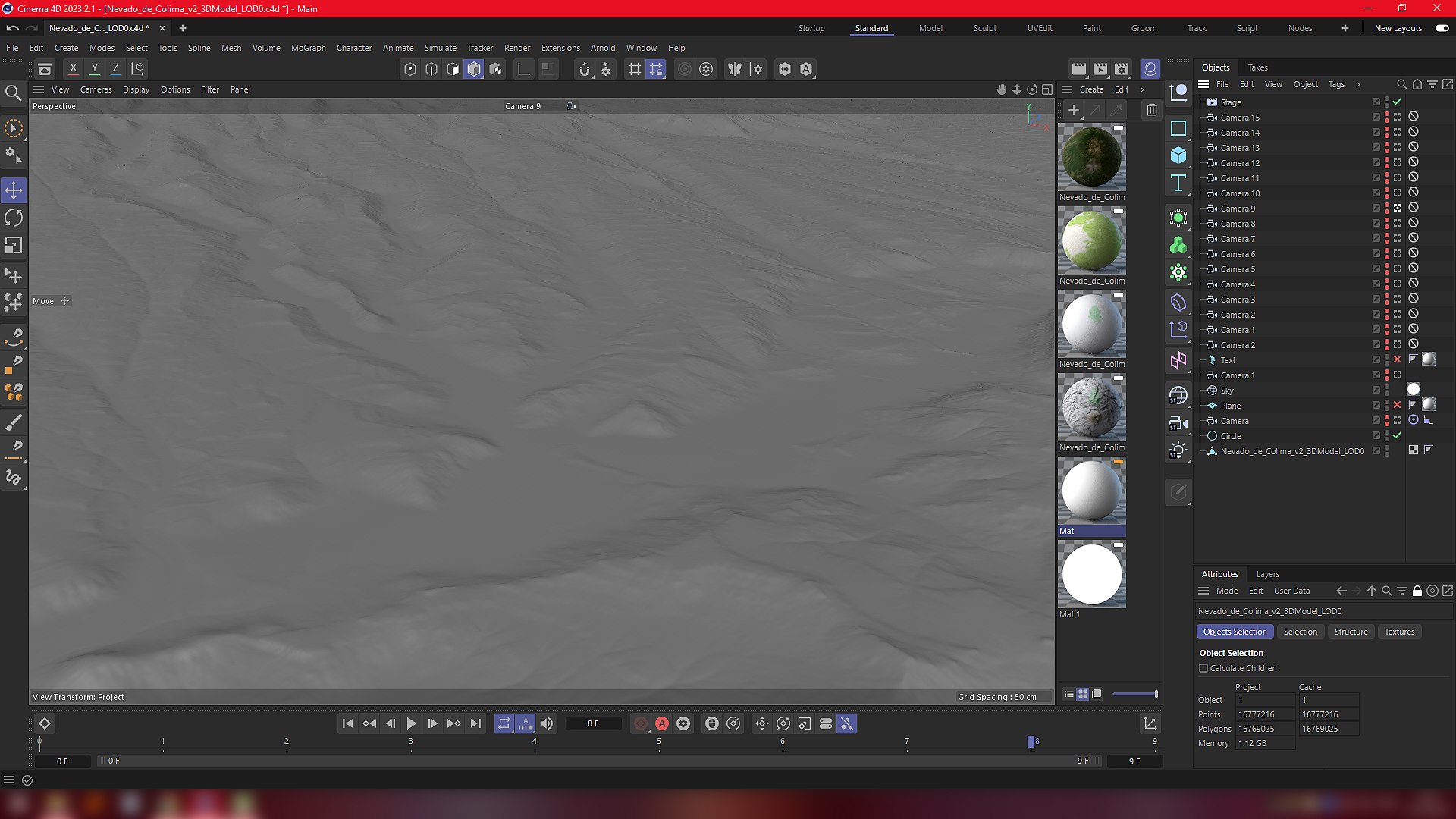Toggle Stage object enable checkmark

(1398, 102)
